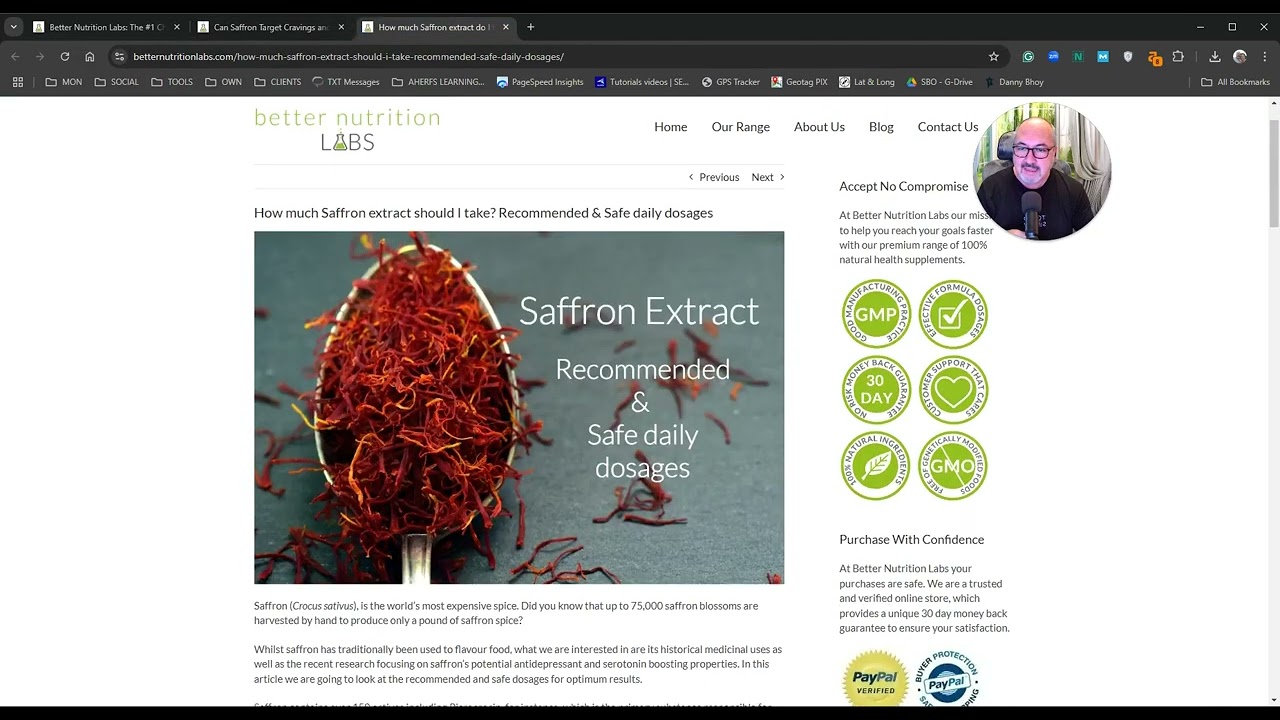Click the Effective Formula Dosages badge
Screen dimensions: 1280x720
tap(953, 314)
